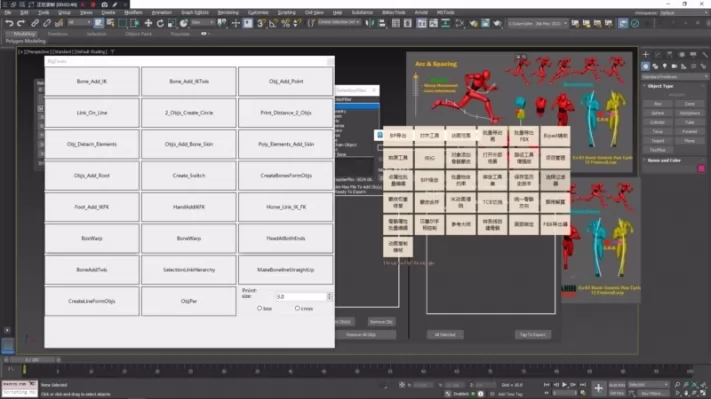Toggle the Angle Snap icon

pos(273,23)
